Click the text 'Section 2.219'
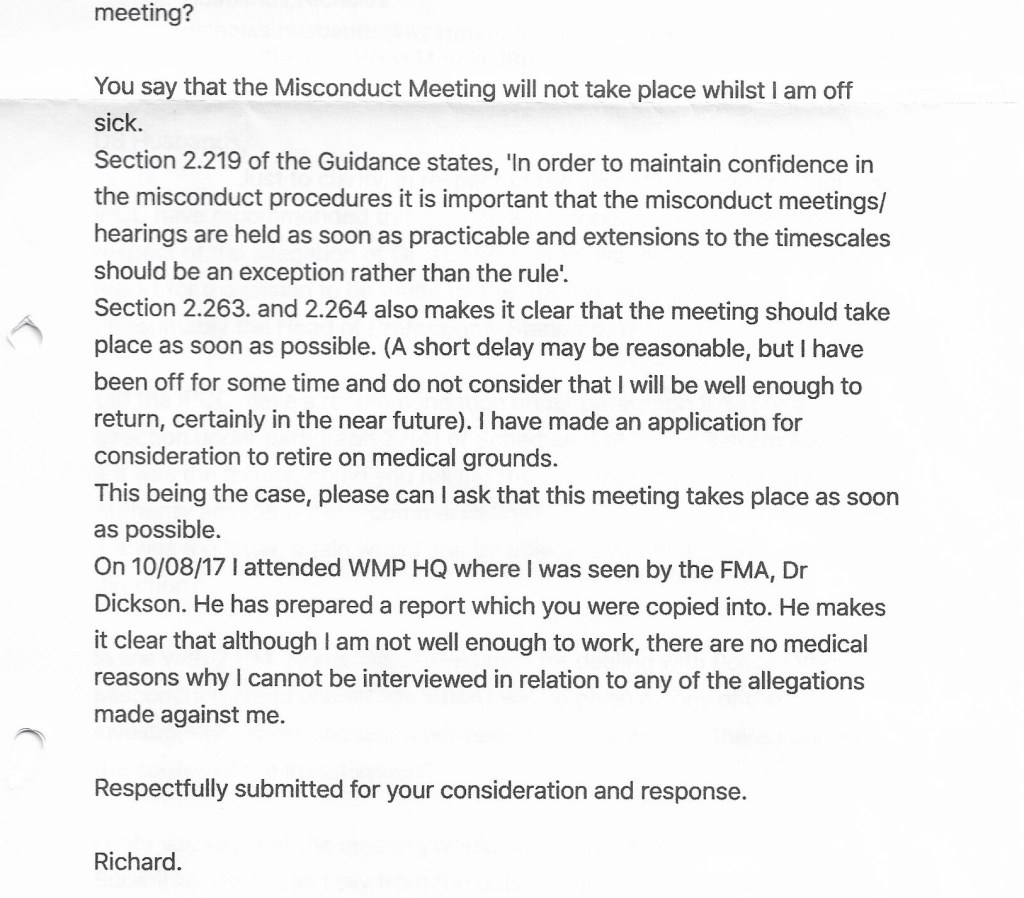The width and height of the screenshot is (1024, 898). coord(153,162)
